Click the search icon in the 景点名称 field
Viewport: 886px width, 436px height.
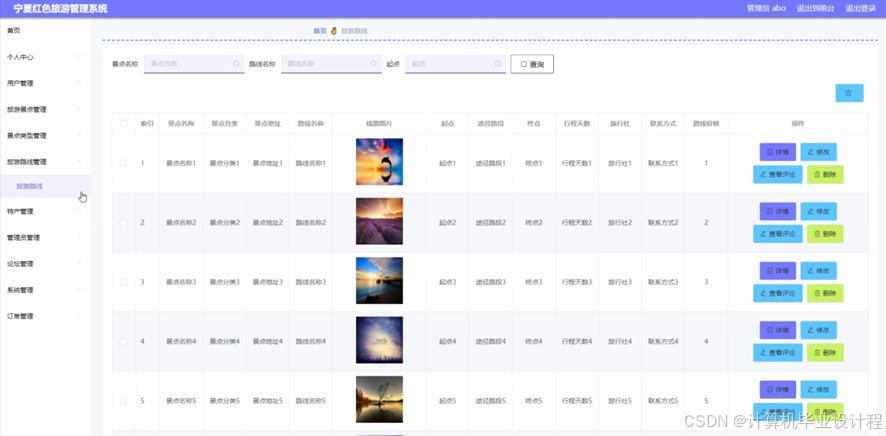click(236, 64)
